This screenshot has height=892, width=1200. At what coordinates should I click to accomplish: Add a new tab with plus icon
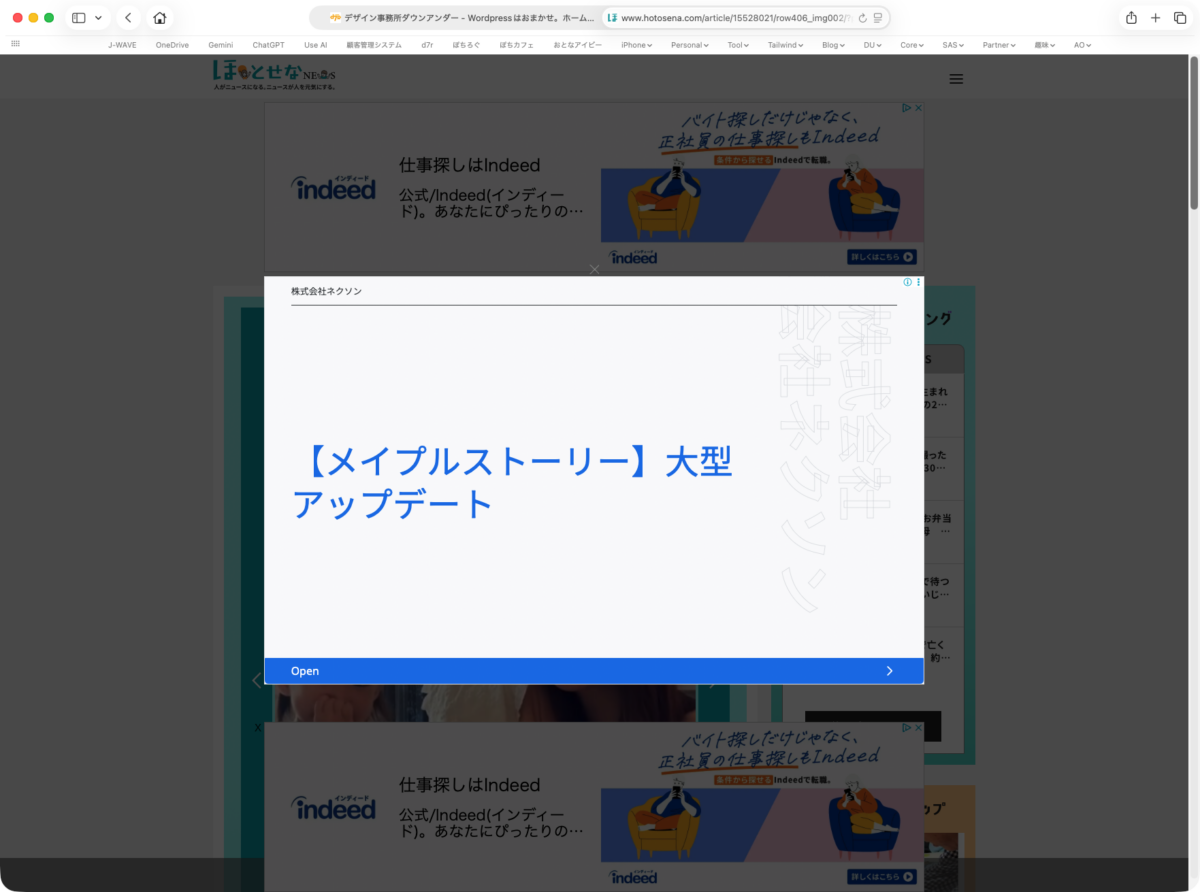(x=1155, y=18)
